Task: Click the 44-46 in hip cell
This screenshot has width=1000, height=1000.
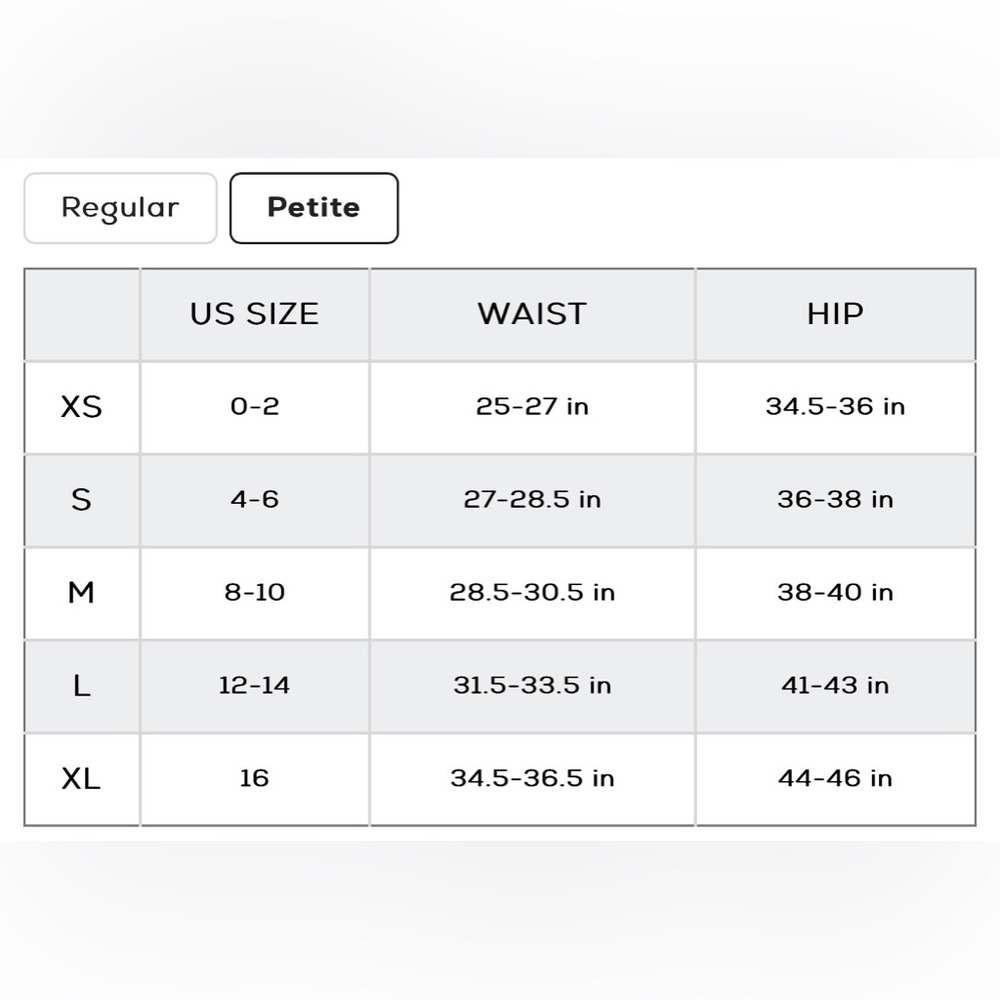Action: 835,779
